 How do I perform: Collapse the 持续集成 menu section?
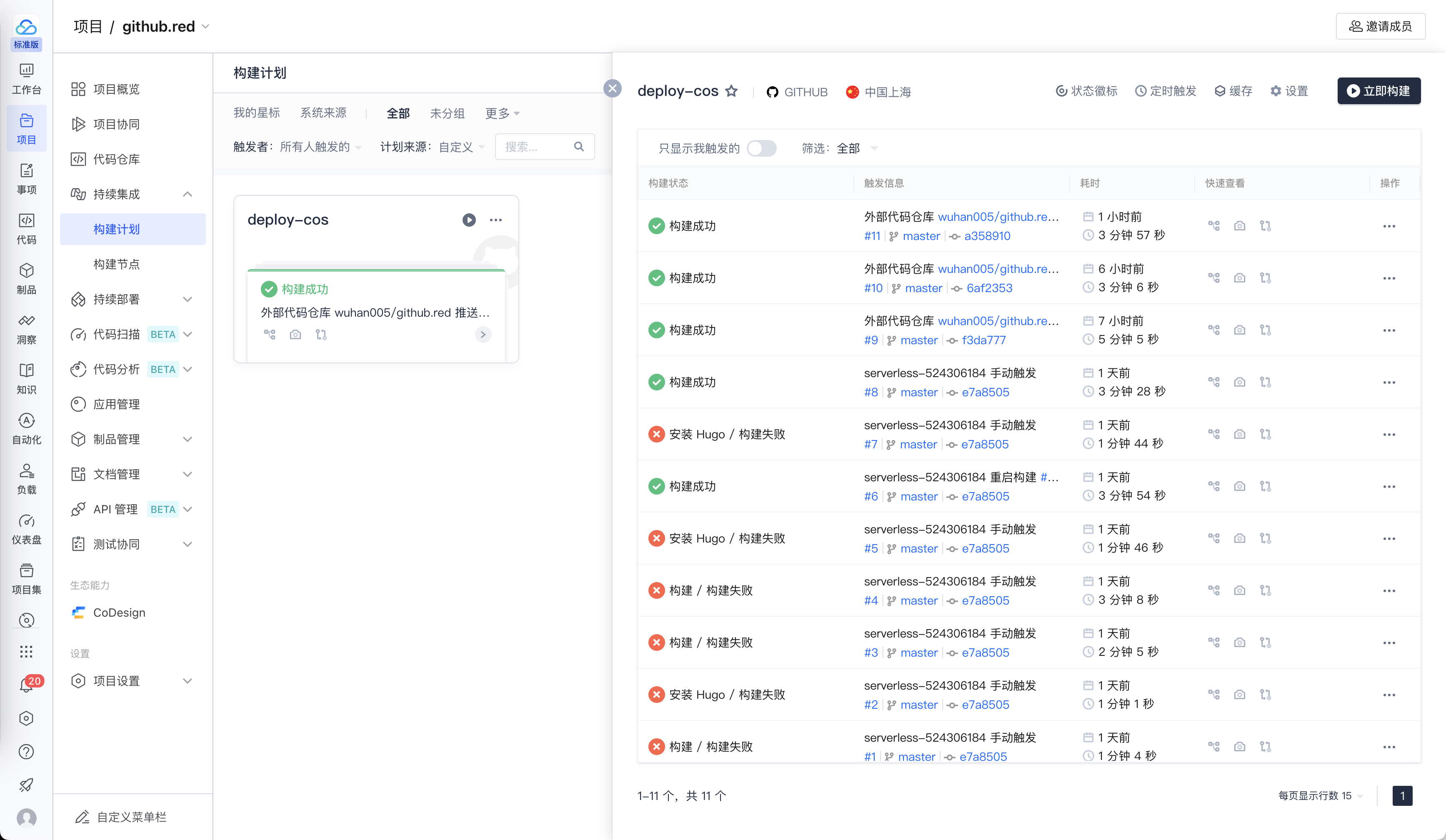187,194
